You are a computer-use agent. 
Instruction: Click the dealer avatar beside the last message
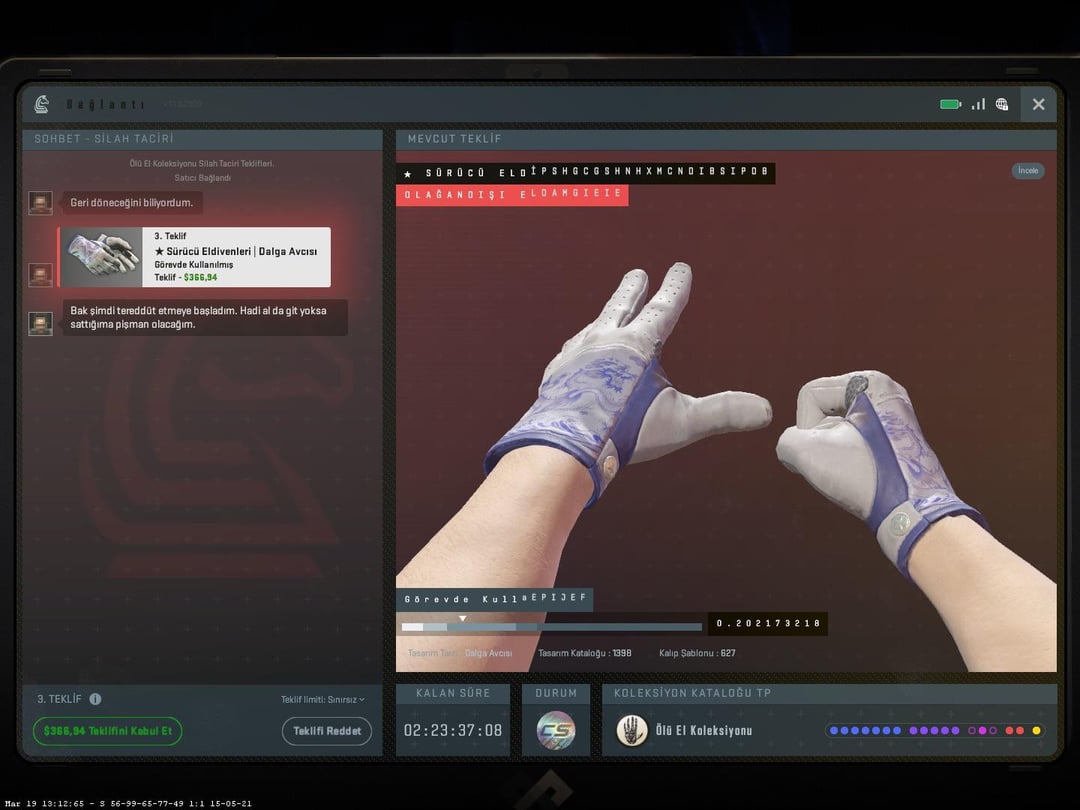point(40,323)
